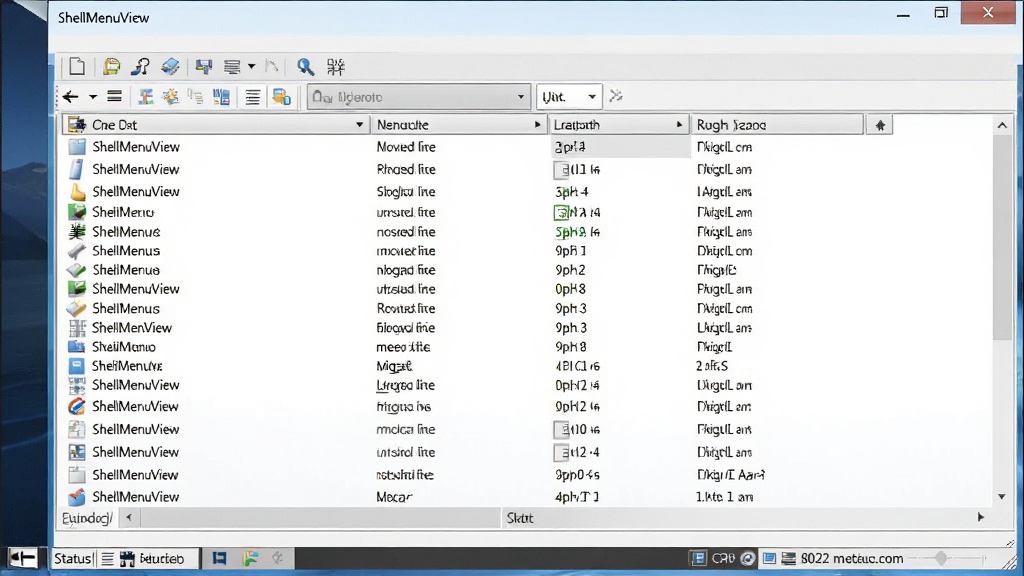Click the faded tree structure toolbar icon
1024x576 pixels.
click(195, 97)
